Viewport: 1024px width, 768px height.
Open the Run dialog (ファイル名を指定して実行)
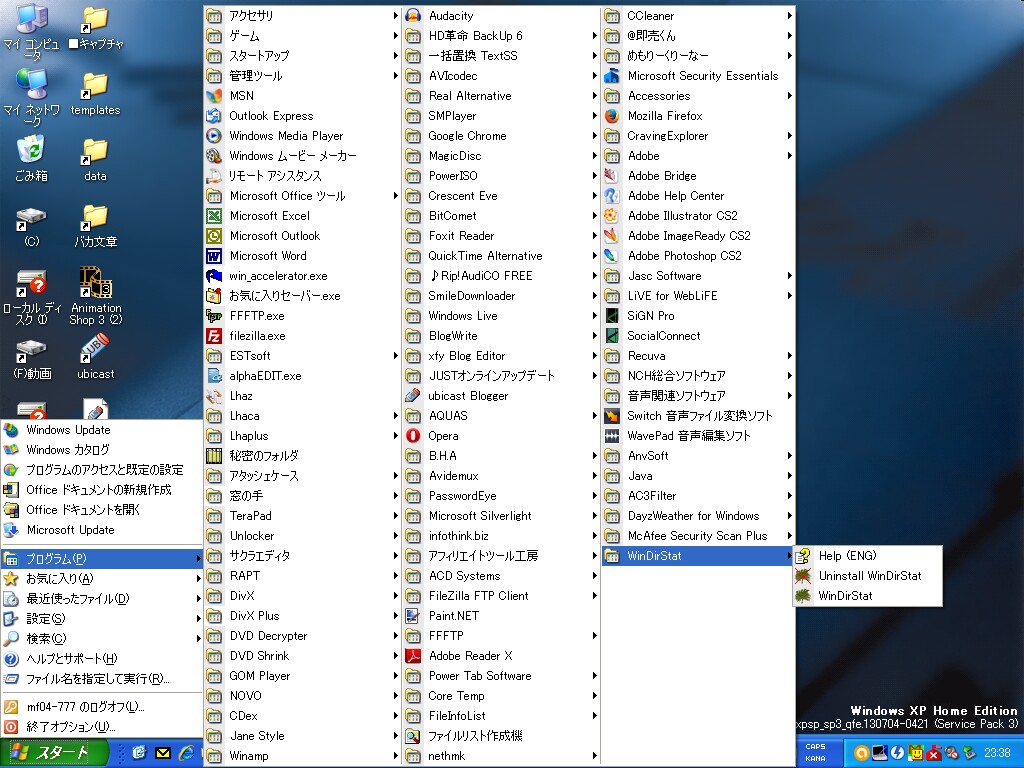point(101,679)
